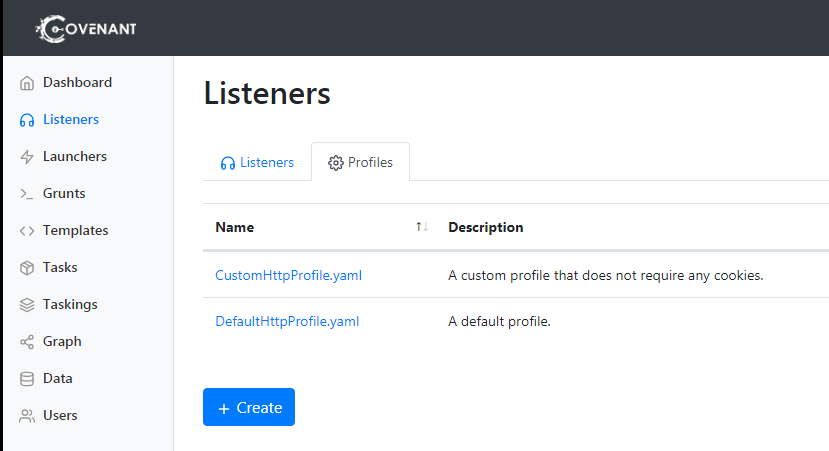The height and width of the screenshot is (451, 829).
Task: Click the gear icon on Profiles tab
Action: point(336,163)
